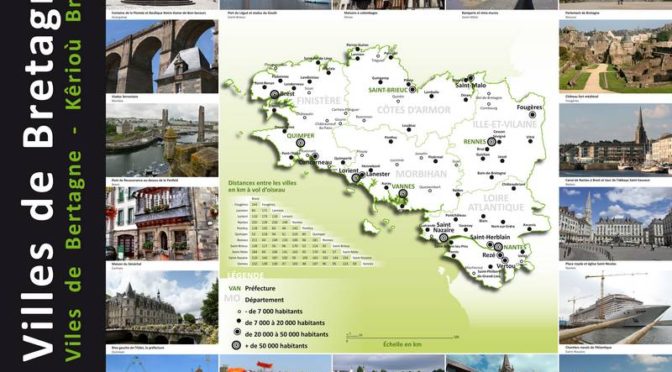Image resolution: width=672 pixels, height=372 pixels.
Task: Click the Brest city marker on the map
Action: (274, 94)
